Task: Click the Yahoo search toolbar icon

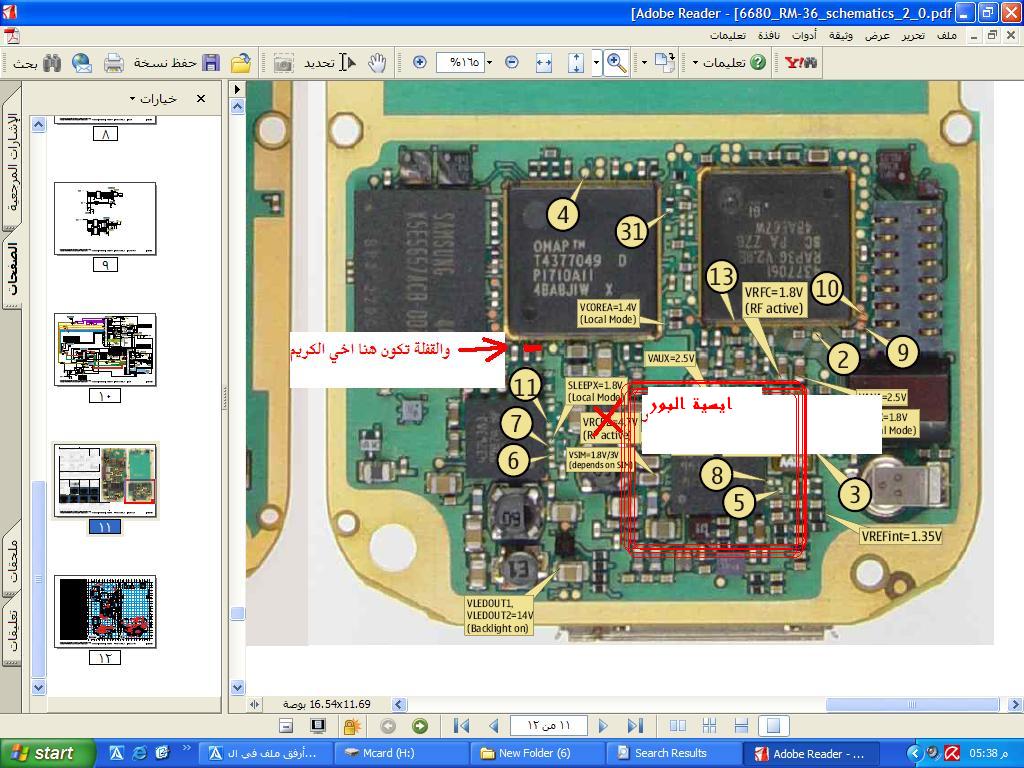Action: (801, 63)
